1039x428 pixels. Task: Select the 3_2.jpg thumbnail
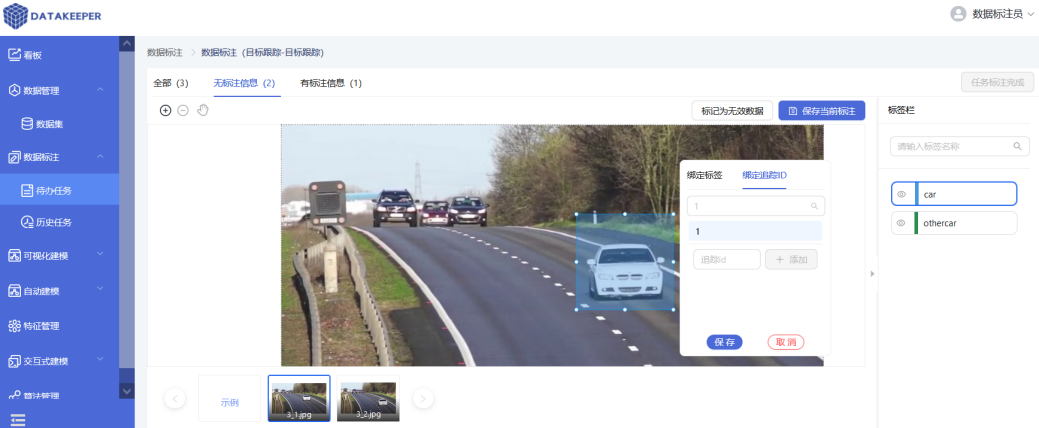pos(368,398)
